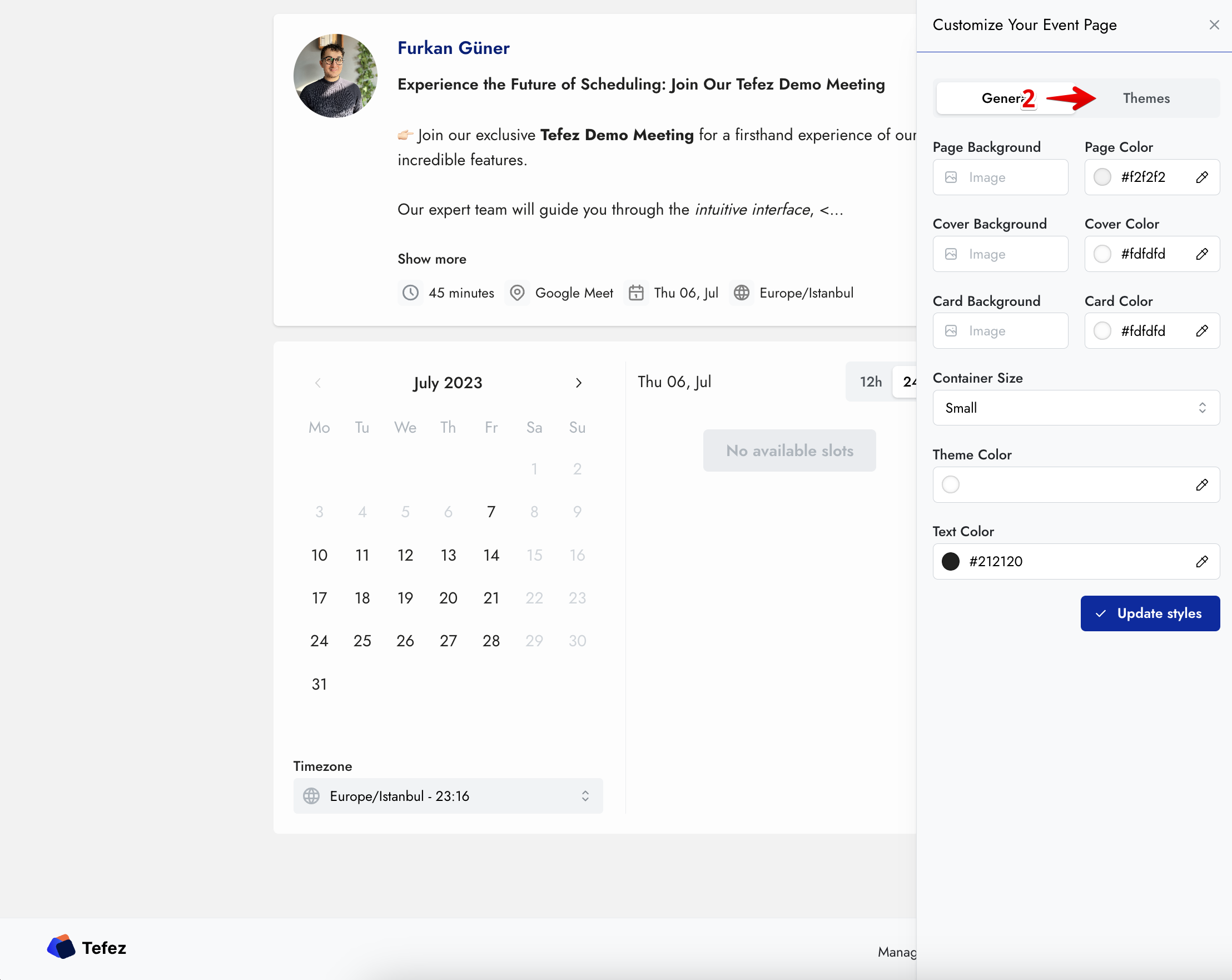Click the Card Background image icon
1232x980 pixels.
(x=951, y=330)
